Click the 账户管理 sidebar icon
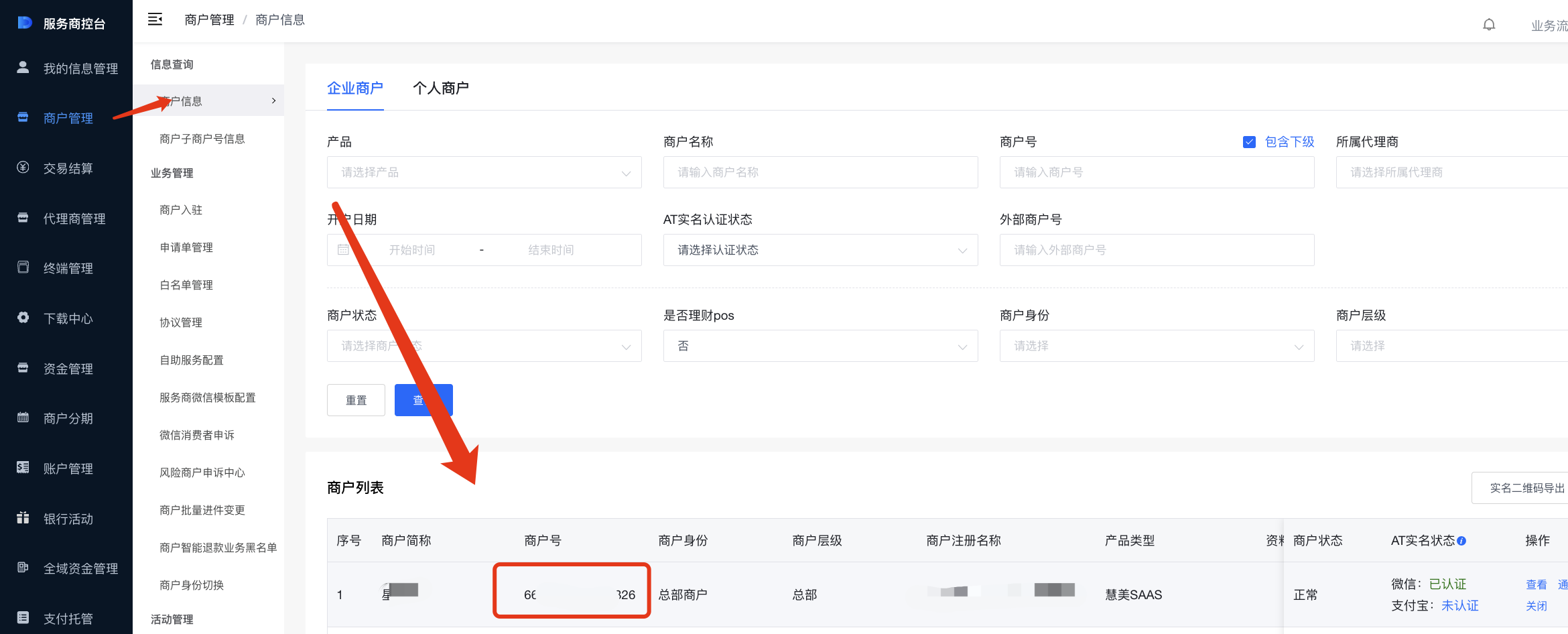1568x634 pixels. 23,468
